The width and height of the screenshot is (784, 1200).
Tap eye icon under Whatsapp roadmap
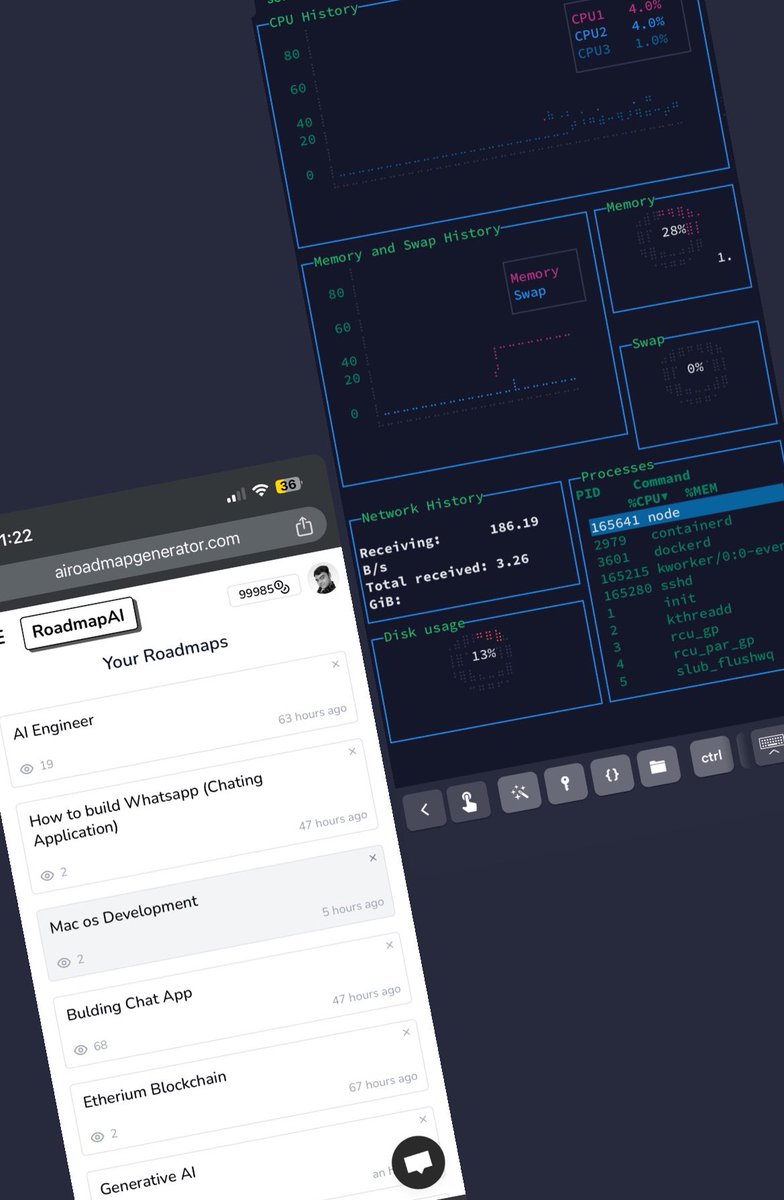coord(47,875)
